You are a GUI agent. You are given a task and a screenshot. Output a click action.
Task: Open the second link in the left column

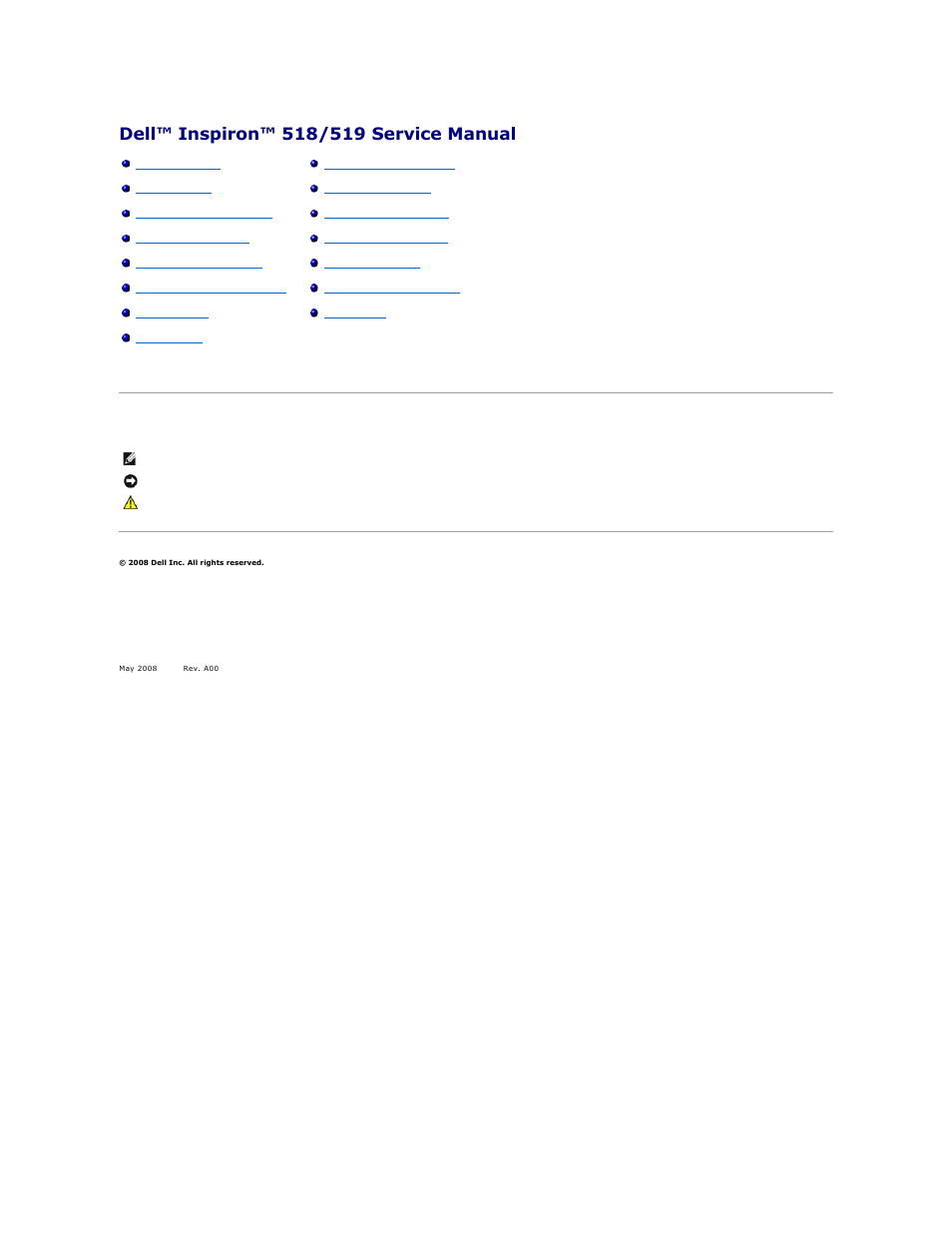[x=174, y=191]
